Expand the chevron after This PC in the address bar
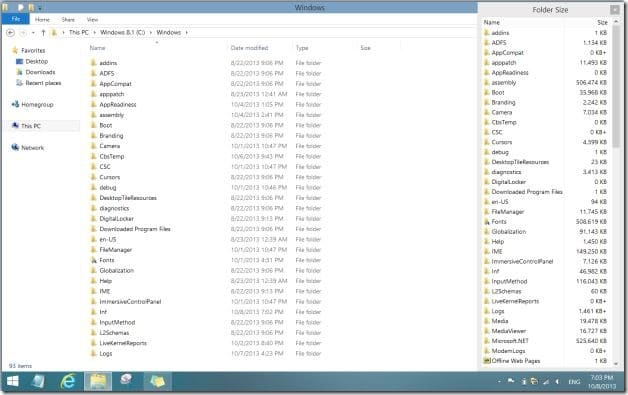Screen dimensions: 628x395 tap(95, 32)
